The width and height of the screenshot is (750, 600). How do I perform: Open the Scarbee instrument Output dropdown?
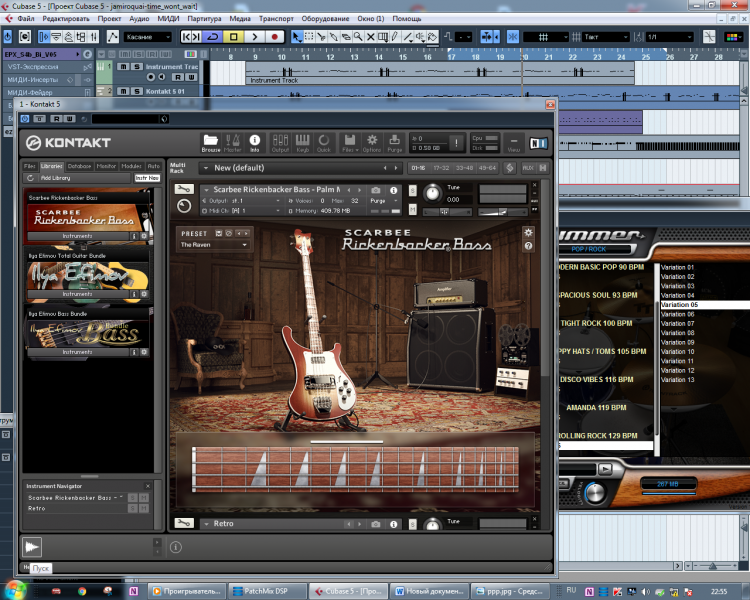[242, 201]
